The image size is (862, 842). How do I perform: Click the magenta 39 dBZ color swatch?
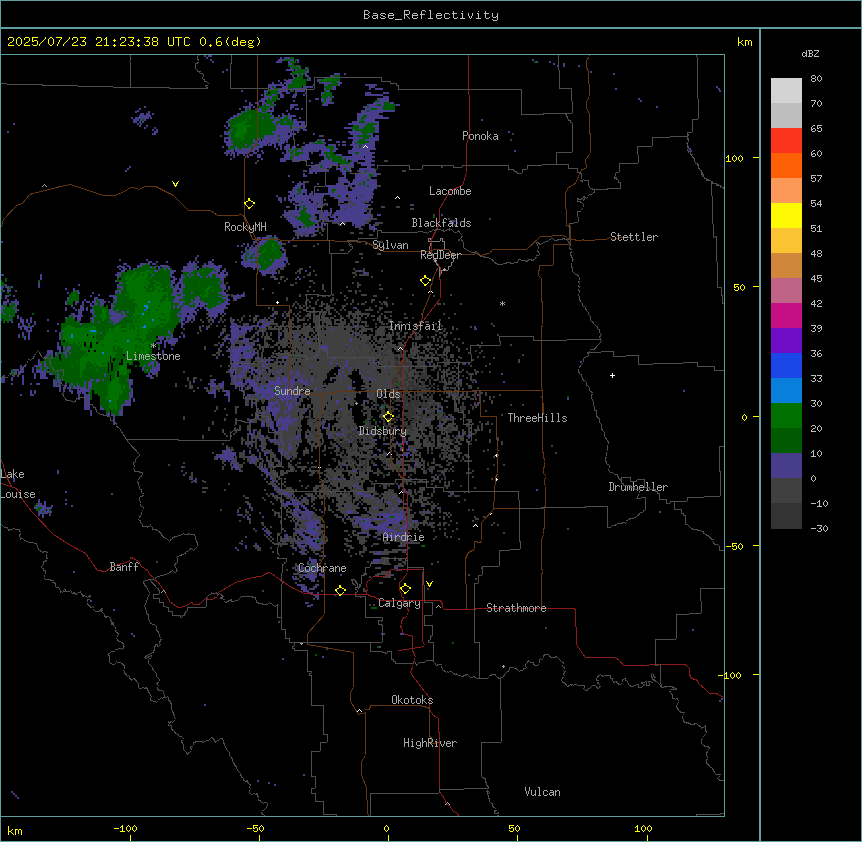pyautogui.click(x=786, y=315)
